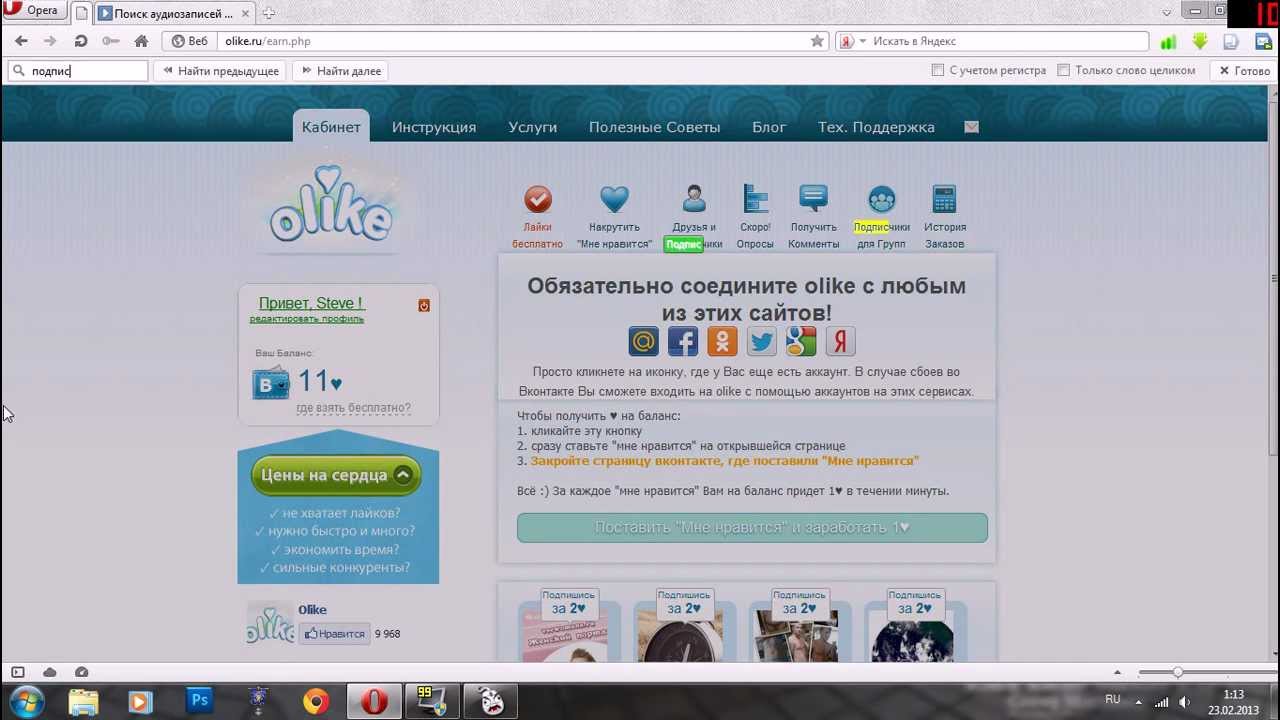Open Windows Start button

point(26,701)
